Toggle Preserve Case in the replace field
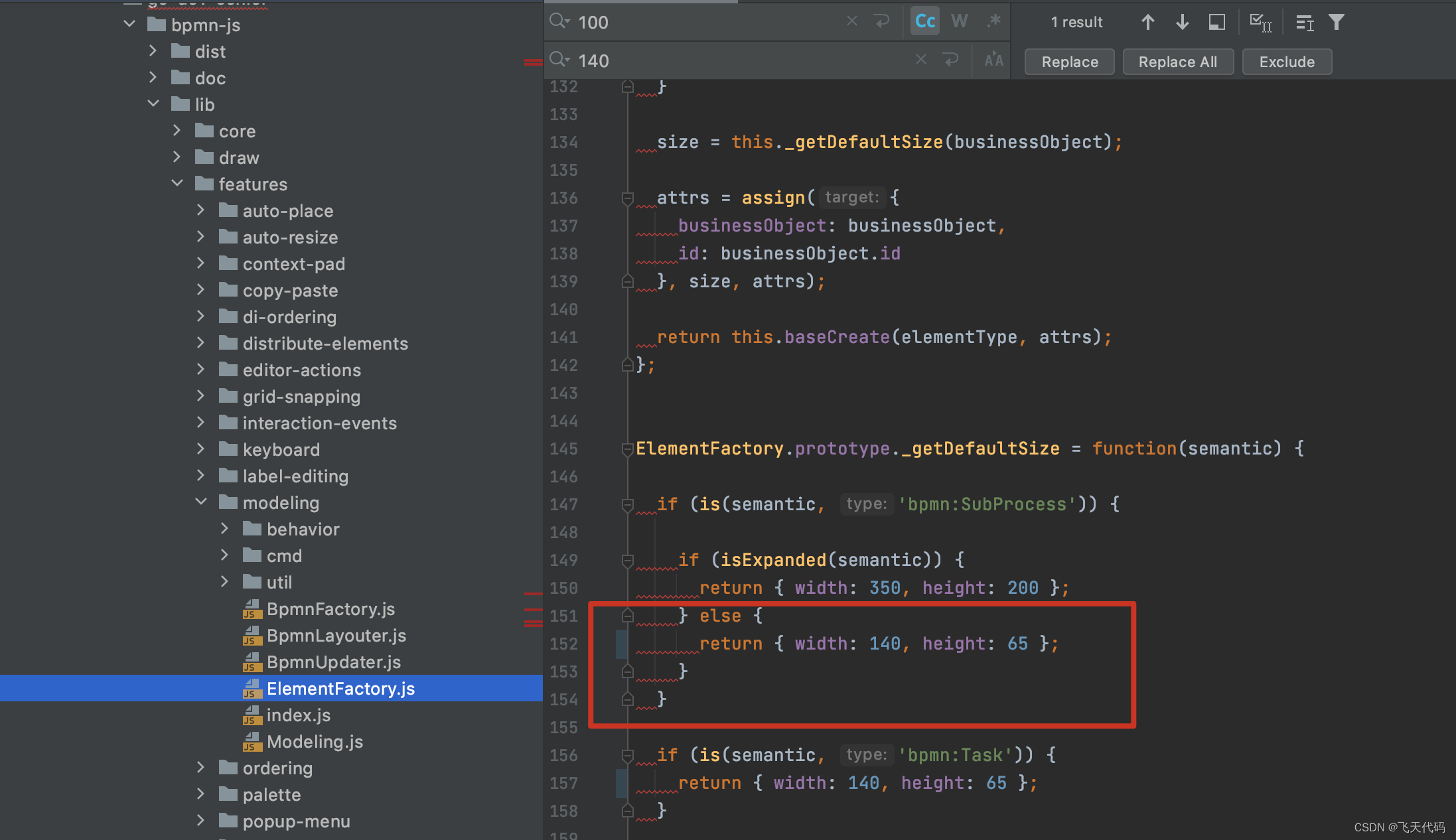This screenshot has width=1456, height=840. [993, 60]
